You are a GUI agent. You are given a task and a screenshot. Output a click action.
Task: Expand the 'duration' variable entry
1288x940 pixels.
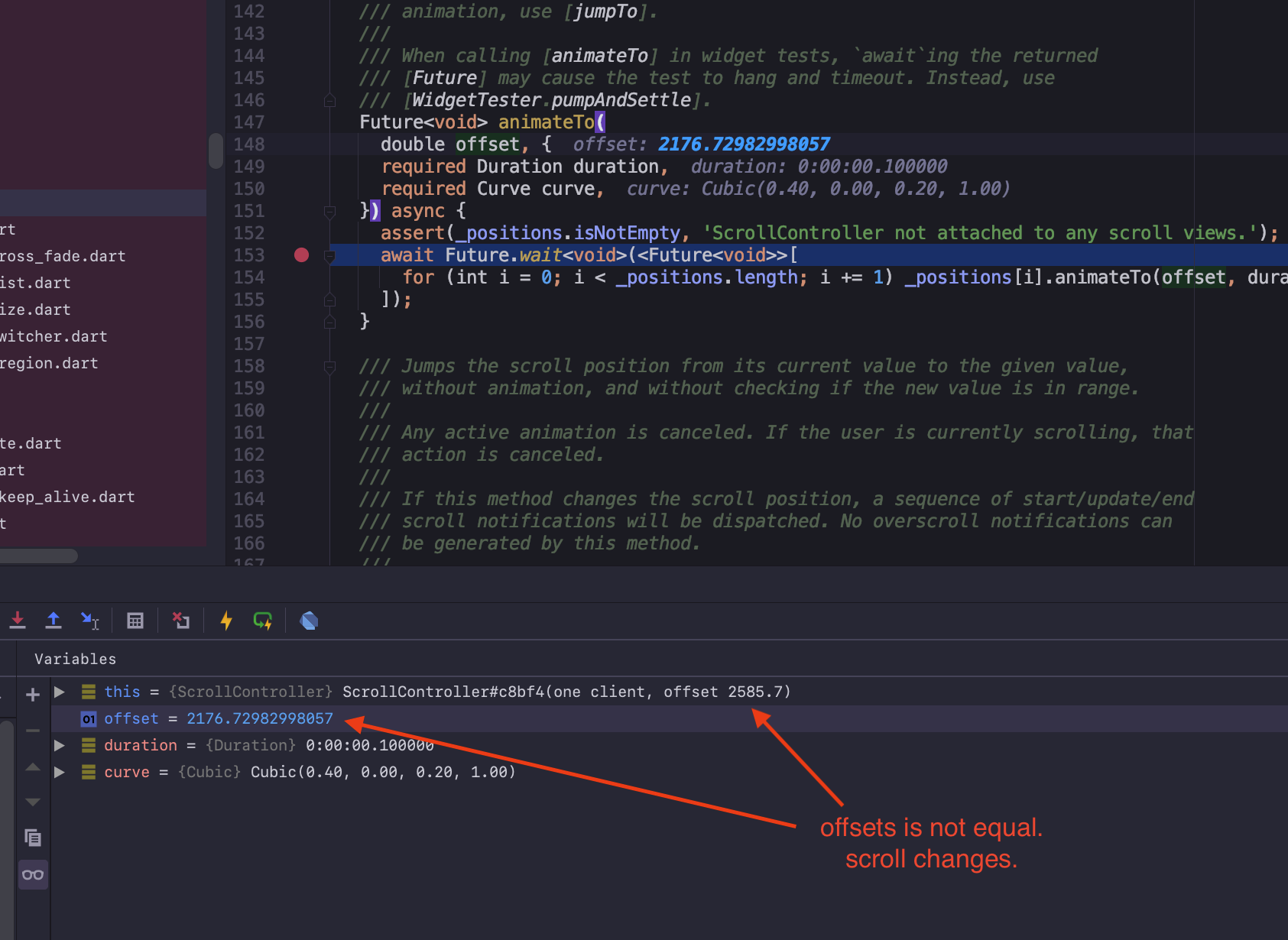coord(60,745)
